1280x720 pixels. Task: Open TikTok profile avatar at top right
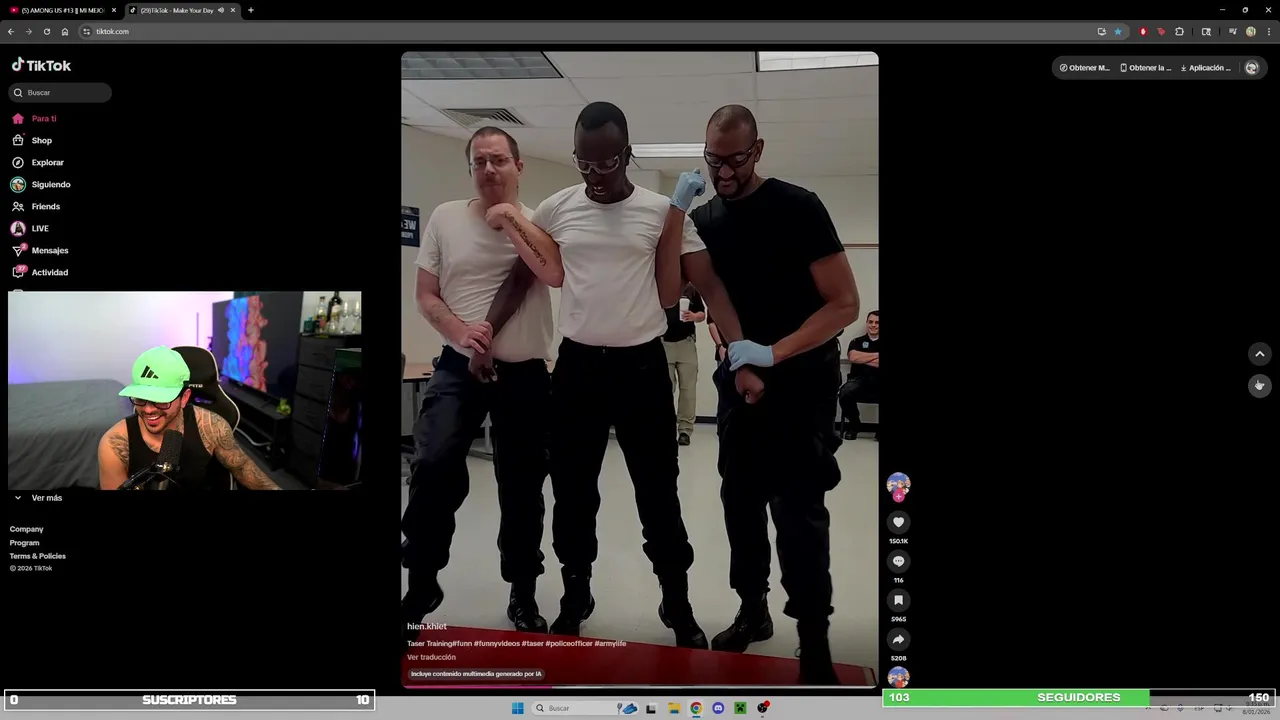point(1251,68)
